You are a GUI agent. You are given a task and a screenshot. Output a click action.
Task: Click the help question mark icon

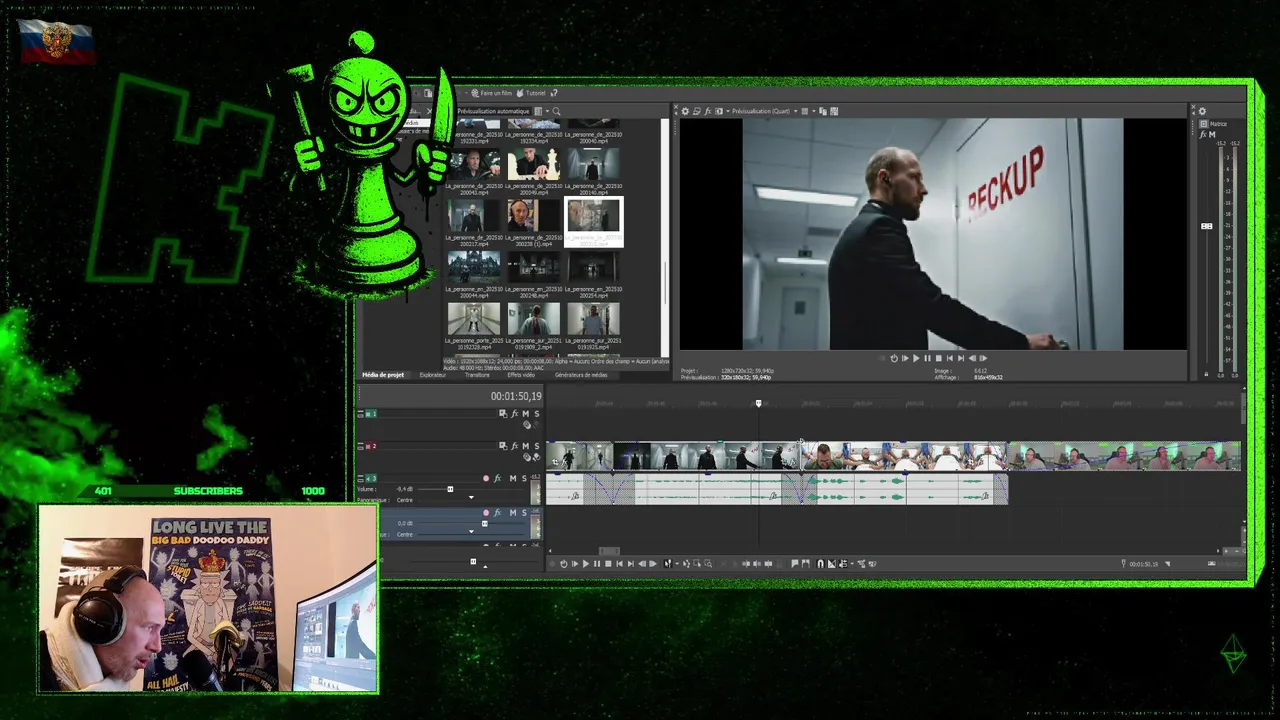(x=554, y=93)
